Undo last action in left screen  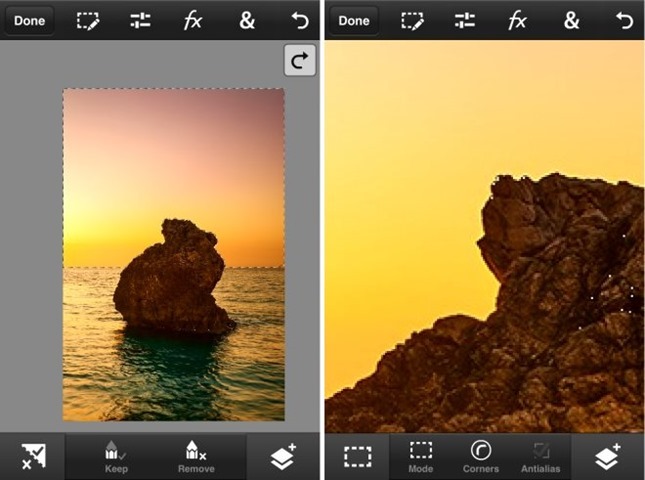click(x=300, y=20)
